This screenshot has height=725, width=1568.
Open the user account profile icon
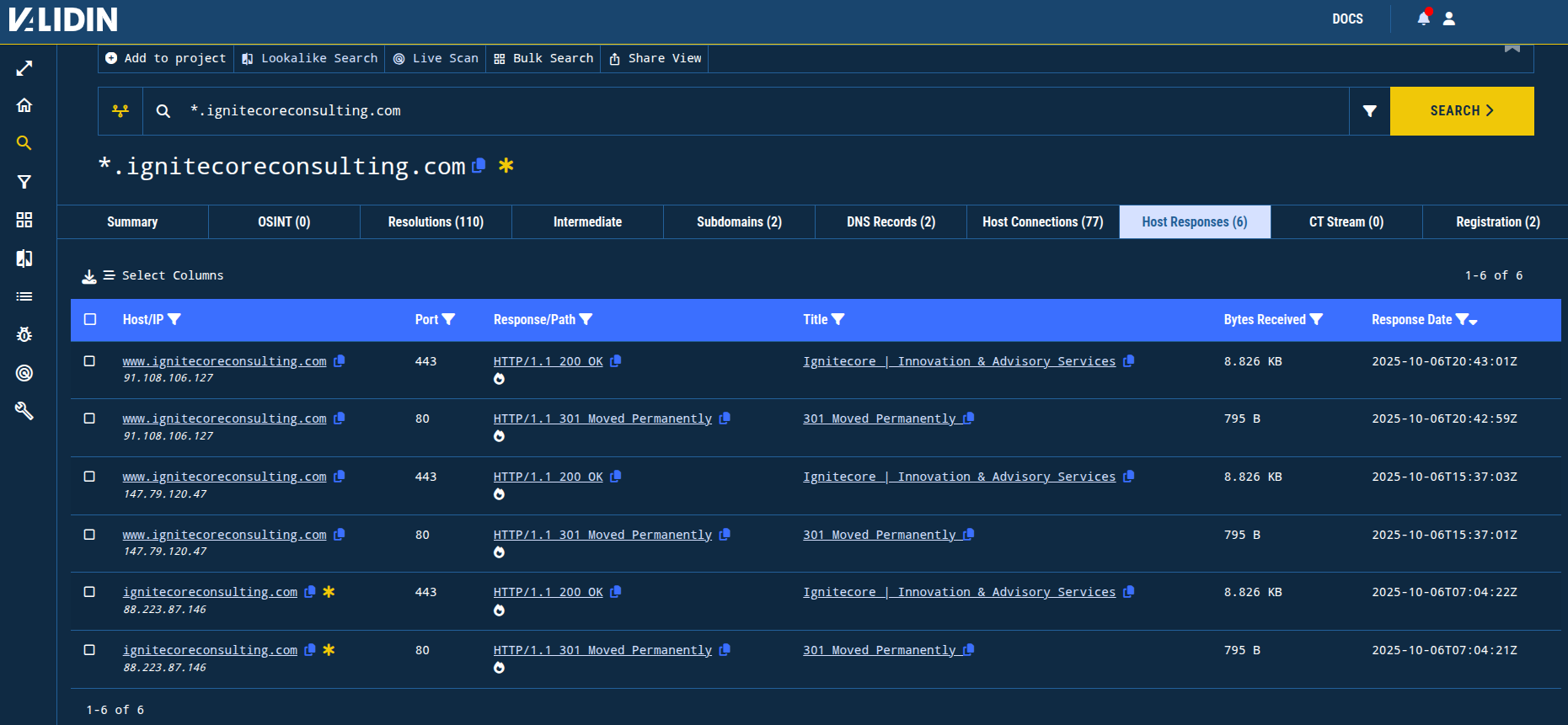pos(1449,19)
